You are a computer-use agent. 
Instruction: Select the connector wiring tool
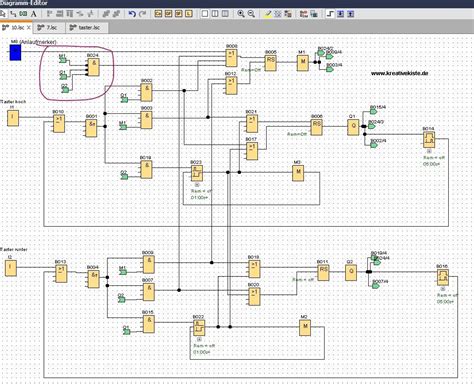point(13,14)
